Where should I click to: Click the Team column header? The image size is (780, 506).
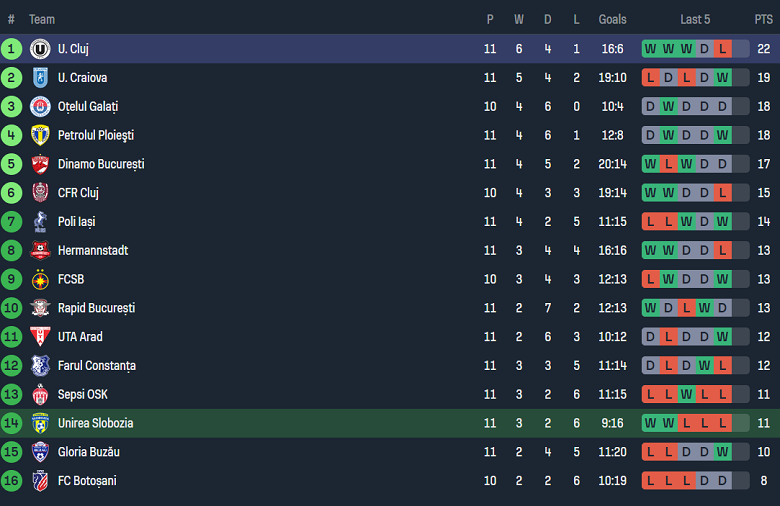(x=42, y=19)
